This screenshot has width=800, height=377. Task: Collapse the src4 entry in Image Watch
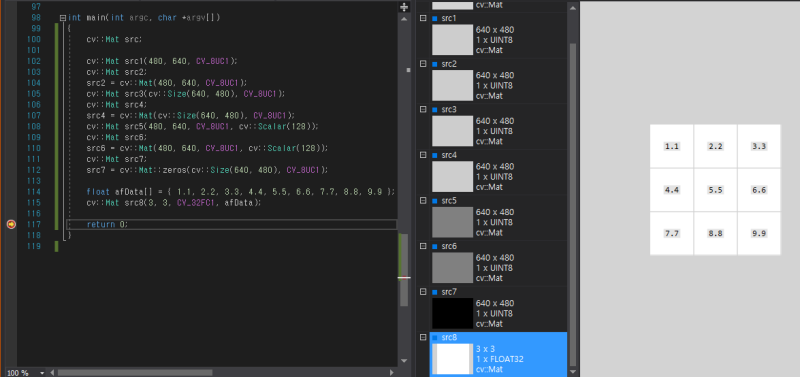(x=423, y=155)
